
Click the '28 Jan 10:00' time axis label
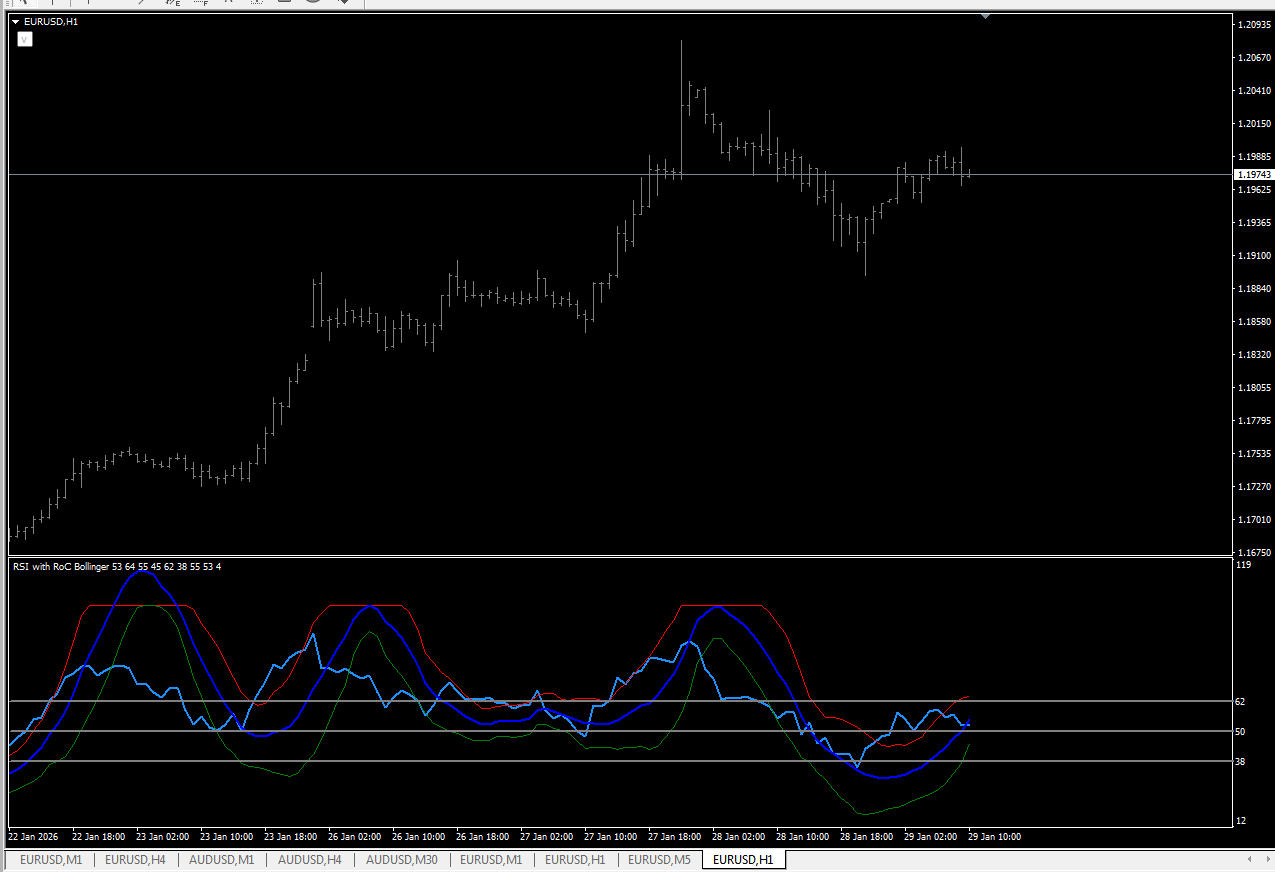(x=802, y=836)
